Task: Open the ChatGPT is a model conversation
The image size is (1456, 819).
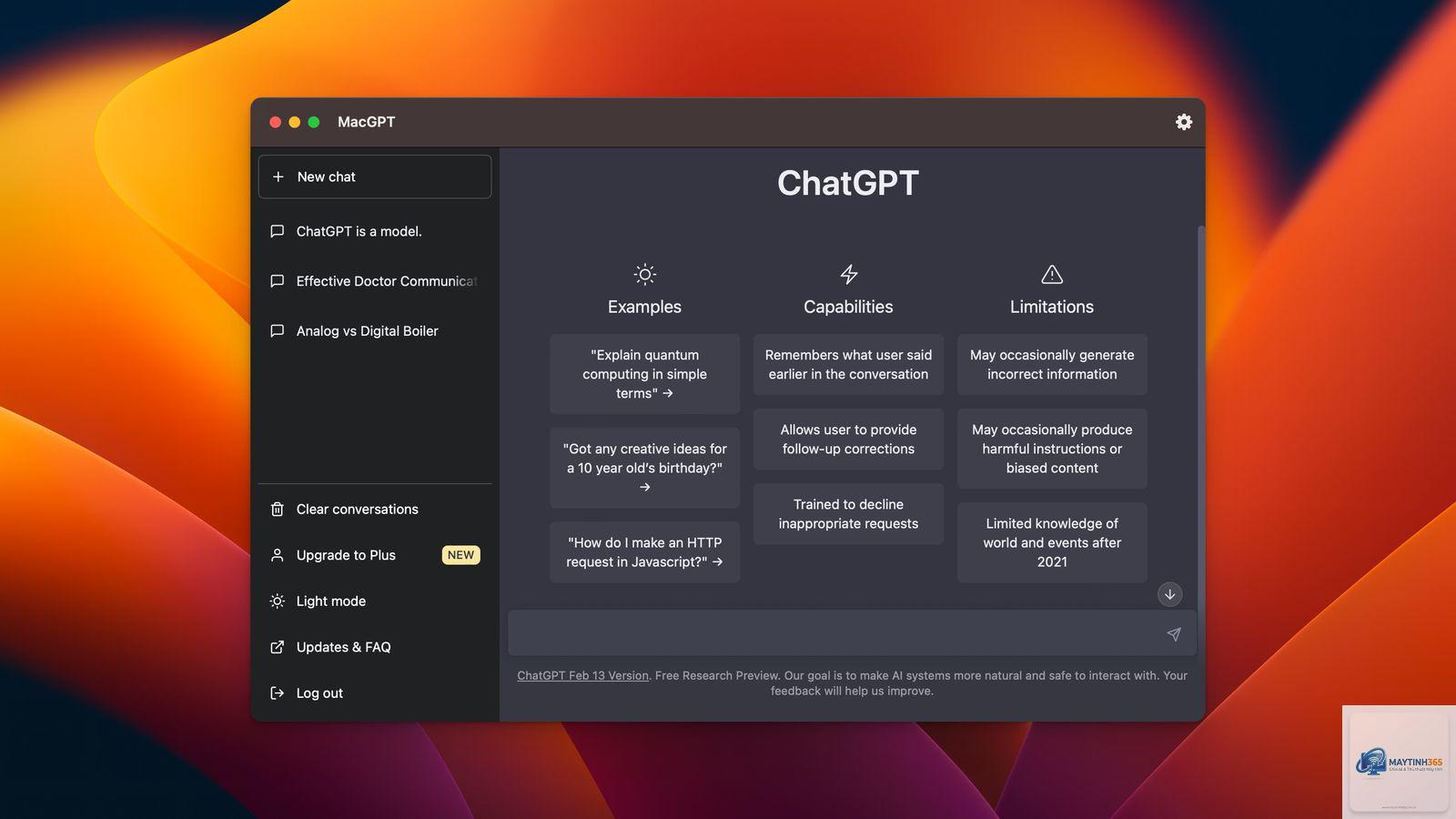Action: 375,231
